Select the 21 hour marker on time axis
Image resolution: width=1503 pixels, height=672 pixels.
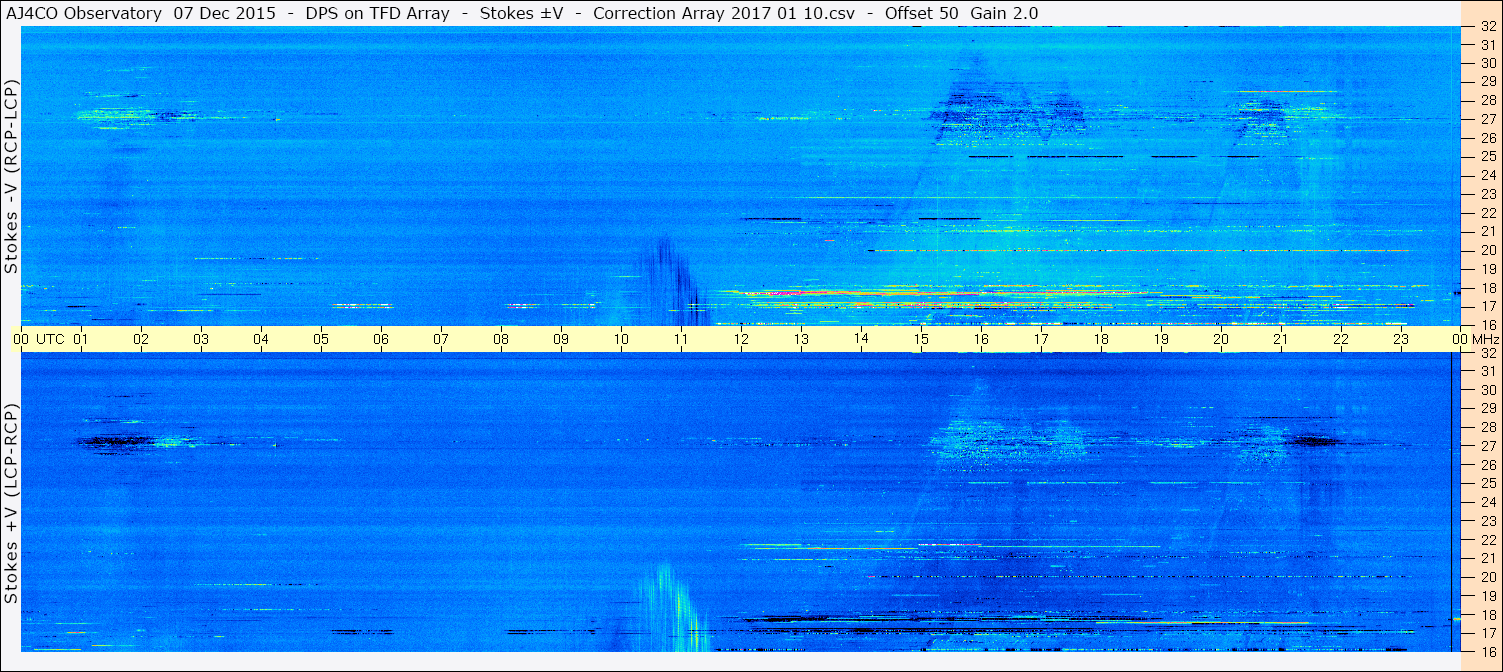point(1281,339)
